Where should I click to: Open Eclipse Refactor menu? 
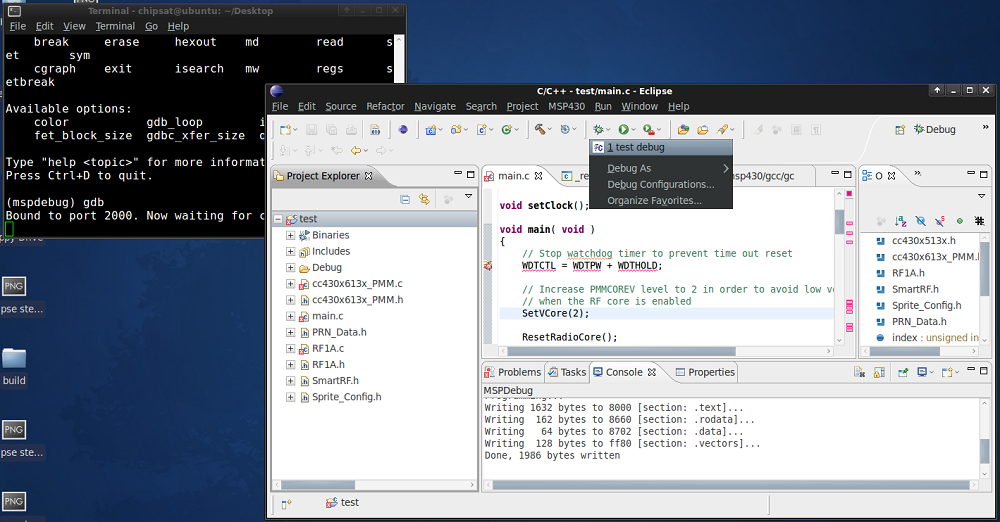385,107
